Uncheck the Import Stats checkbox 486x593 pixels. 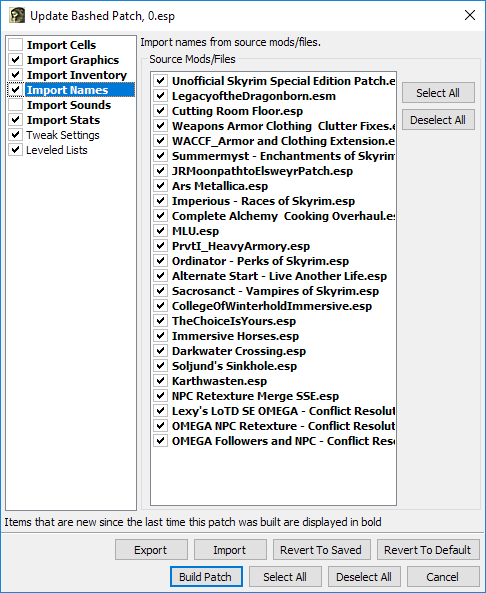point(16,120)
